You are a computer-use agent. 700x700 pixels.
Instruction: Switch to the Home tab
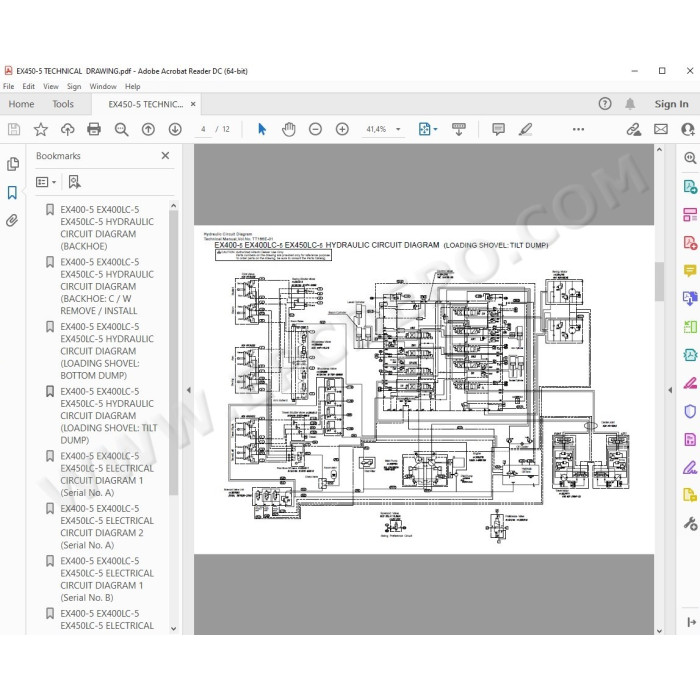point(21,104)
